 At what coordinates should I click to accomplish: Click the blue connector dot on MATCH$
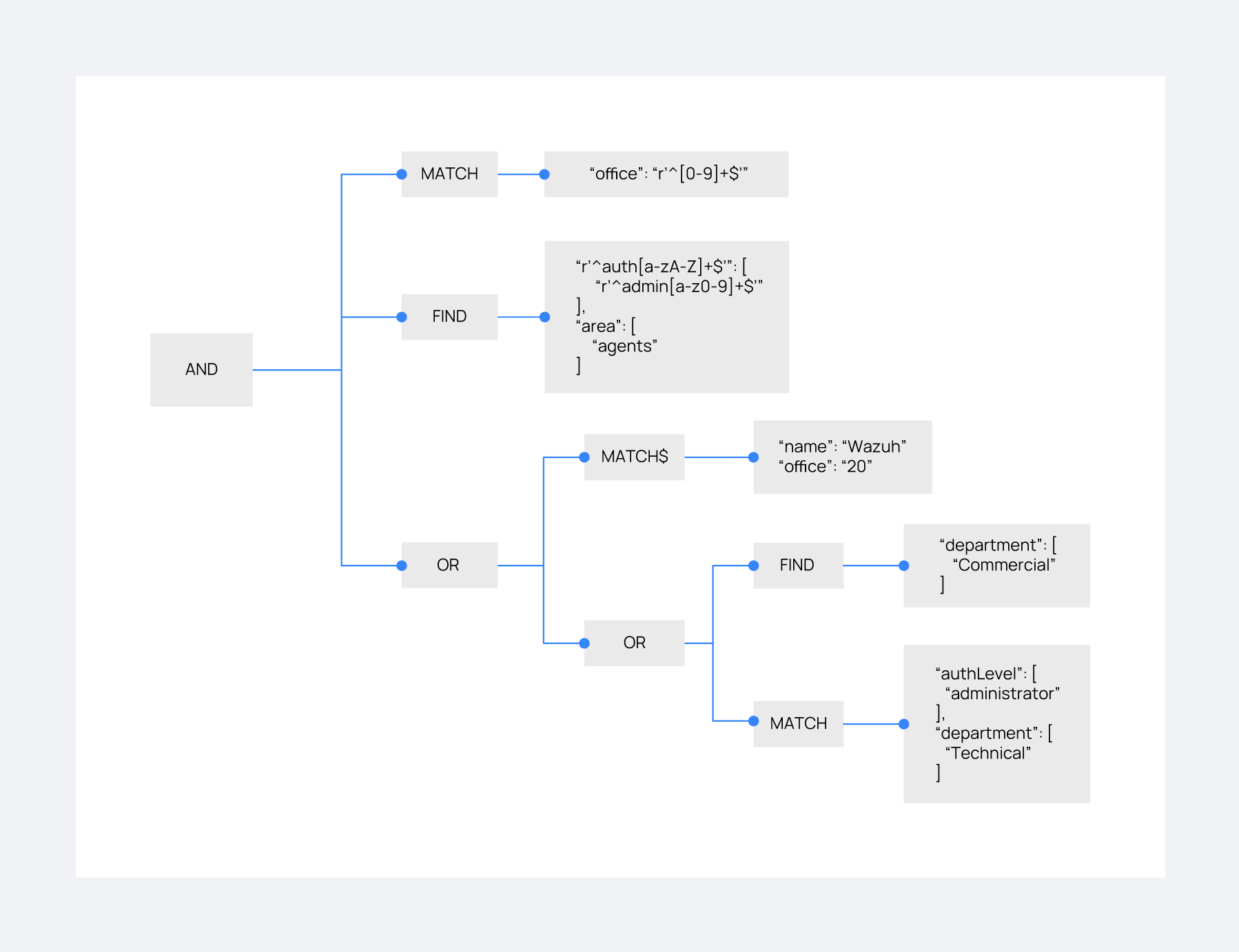(x=584, y=457)
